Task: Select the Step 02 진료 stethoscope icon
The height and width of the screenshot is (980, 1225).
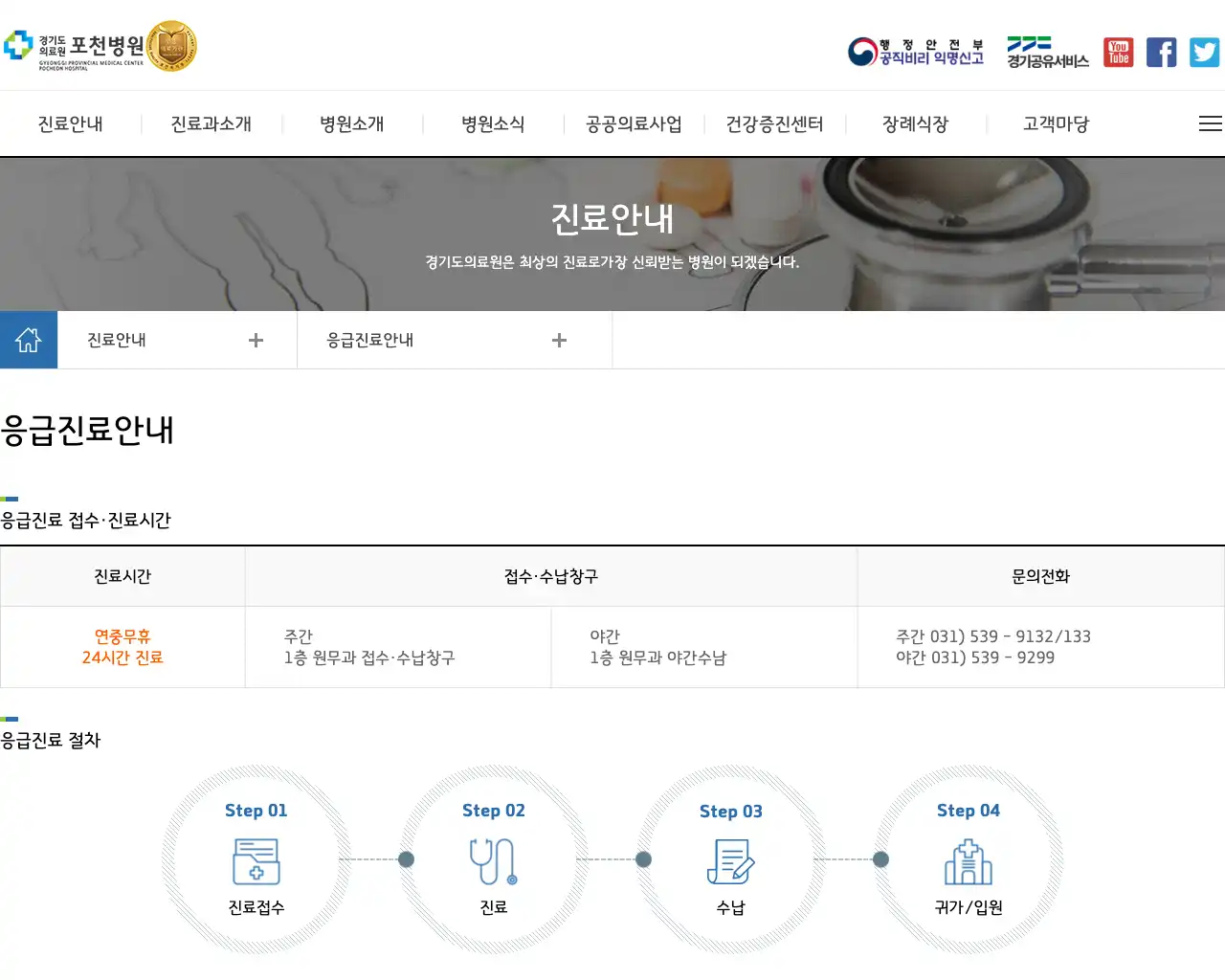Action: point(492,863)
